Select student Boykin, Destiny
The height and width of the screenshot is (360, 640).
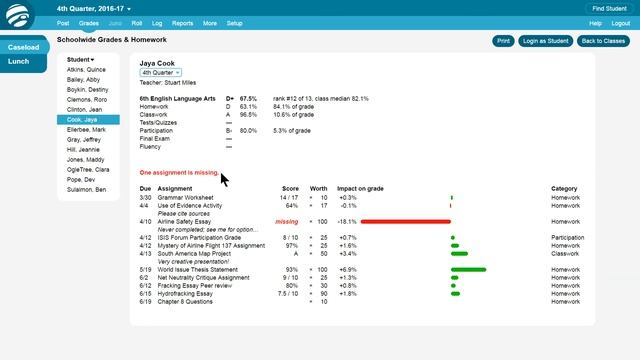88,90
